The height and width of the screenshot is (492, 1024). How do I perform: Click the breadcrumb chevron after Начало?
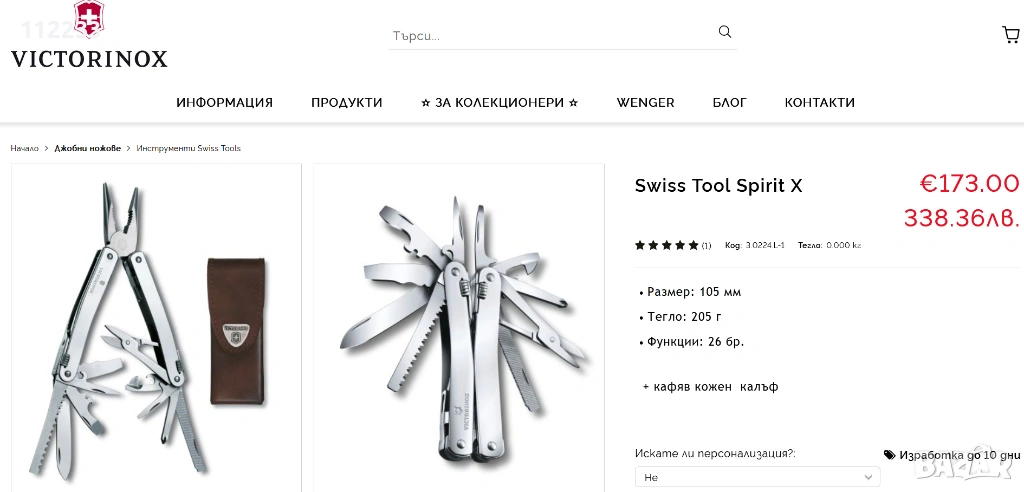tap(47, 148)
